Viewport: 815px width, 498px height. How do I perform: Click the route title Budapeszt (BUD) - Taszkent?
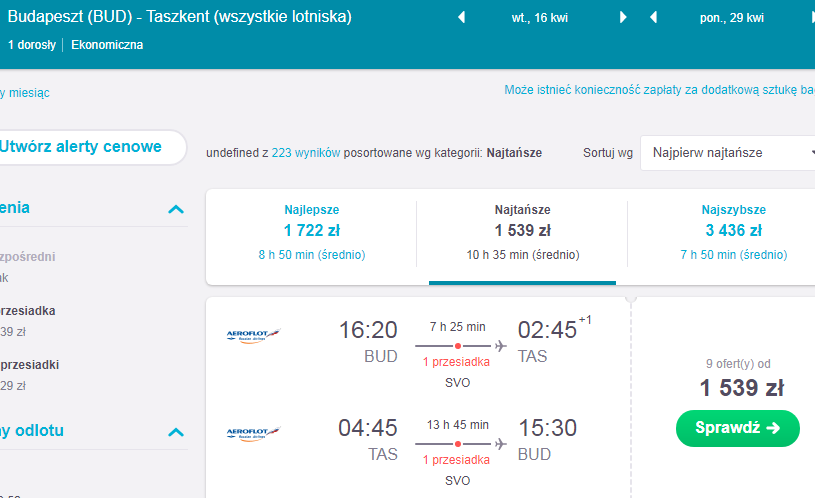(x=179, y=17)
